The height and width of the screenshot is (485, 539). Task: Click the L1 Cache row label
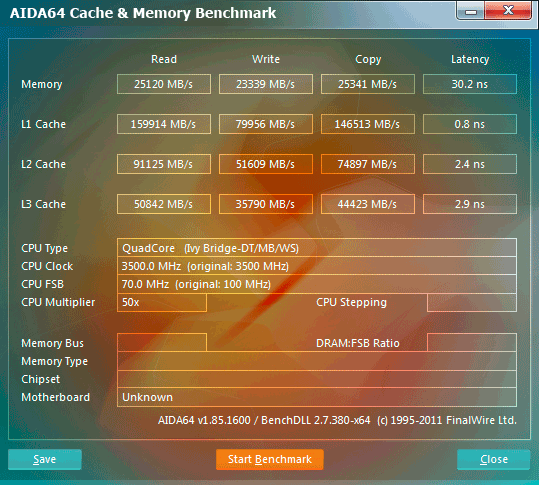click(x=43, y=124)
